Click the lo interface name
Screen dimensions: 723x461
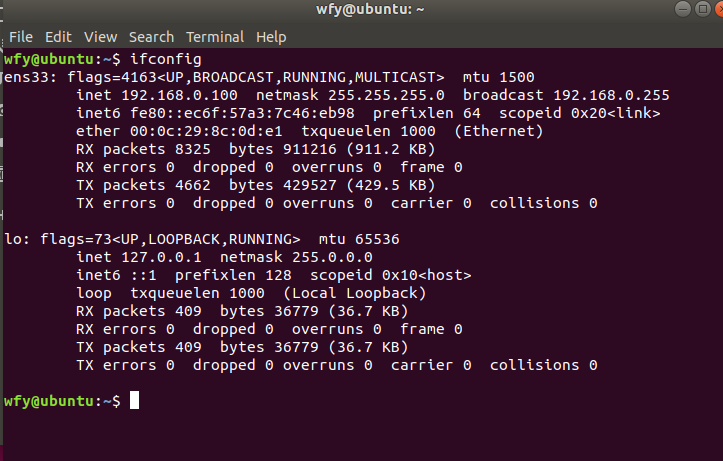point(13,239)
